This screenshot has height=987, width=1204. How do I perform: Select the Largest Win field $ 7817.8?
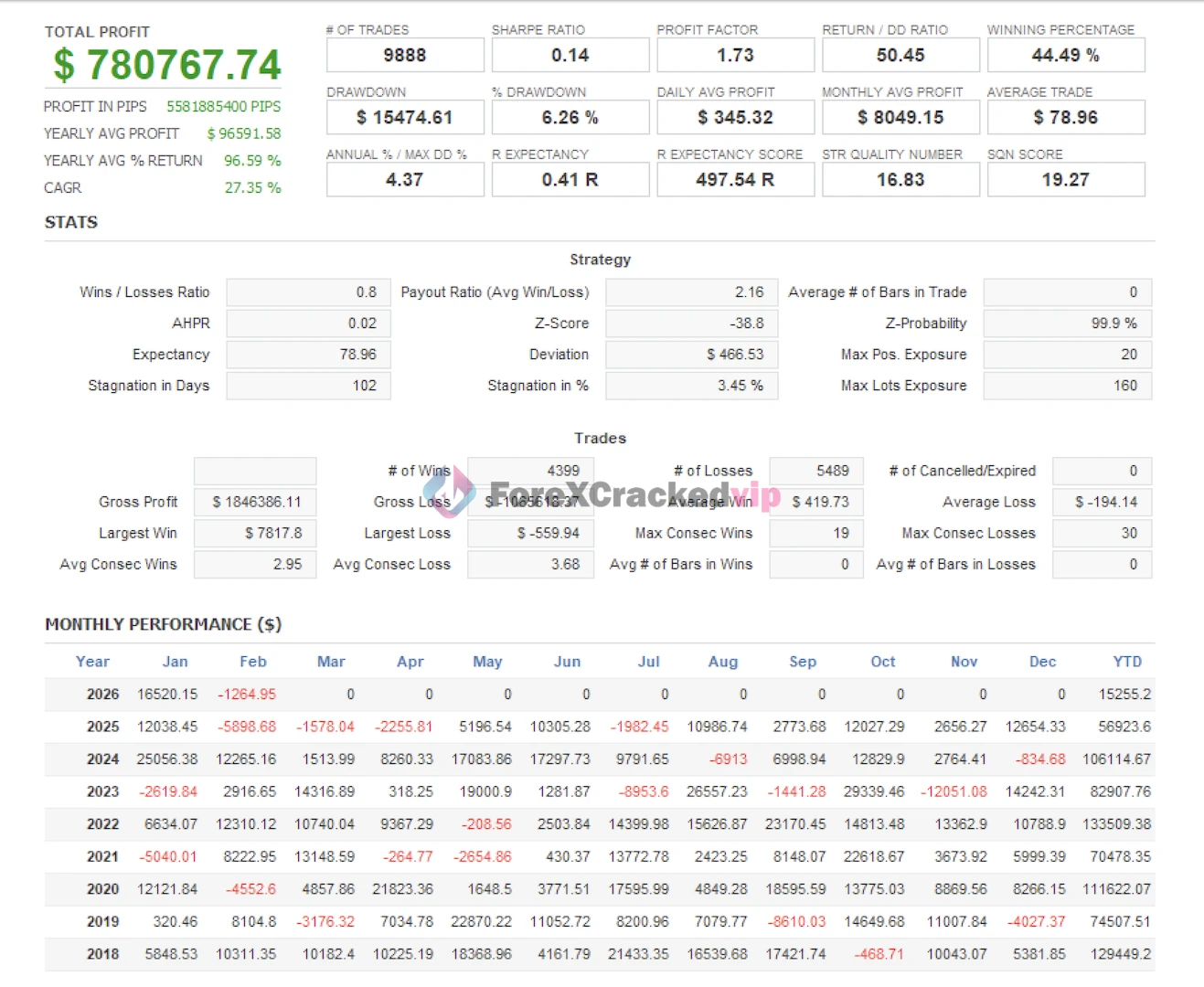tap(255, 533)
